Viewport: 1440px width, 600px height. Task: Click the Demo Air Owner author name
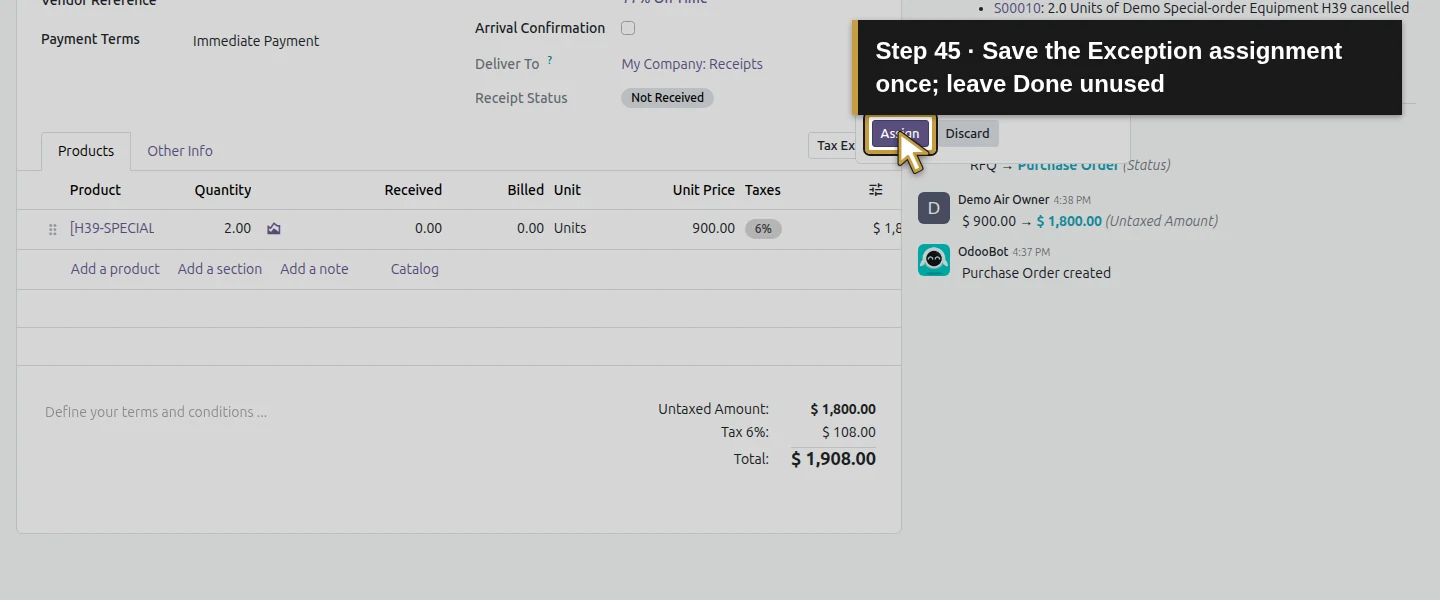pos(1003,200)
